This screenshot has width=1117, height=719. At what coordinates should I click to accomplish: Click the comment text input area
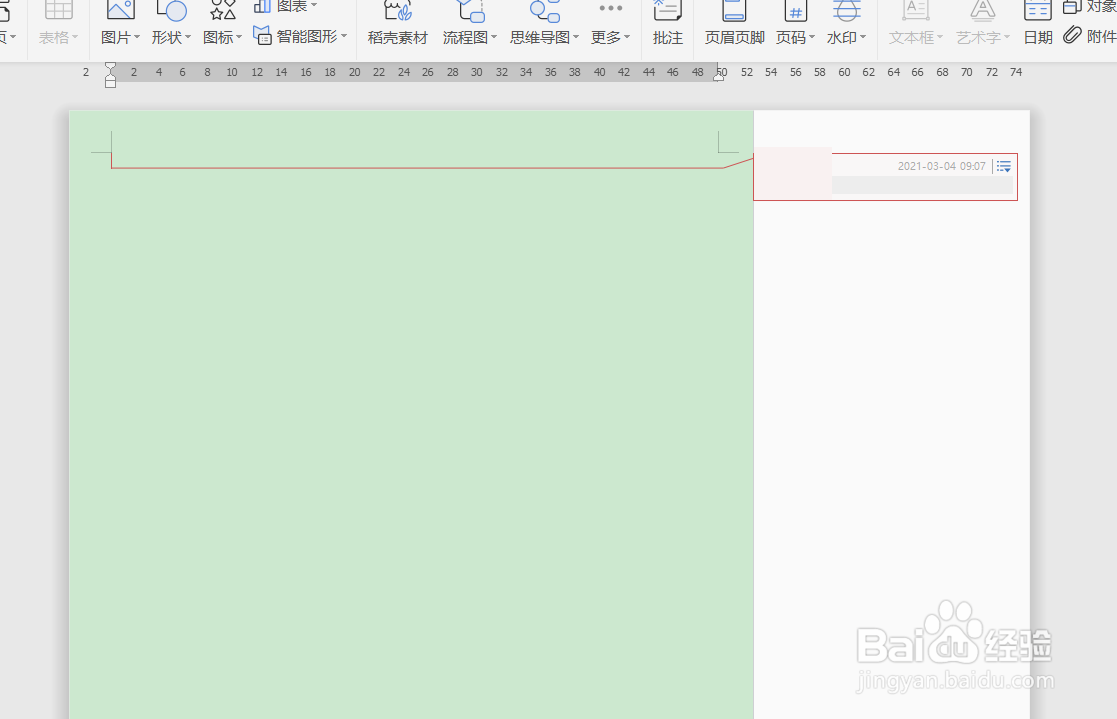coord(922,185)
